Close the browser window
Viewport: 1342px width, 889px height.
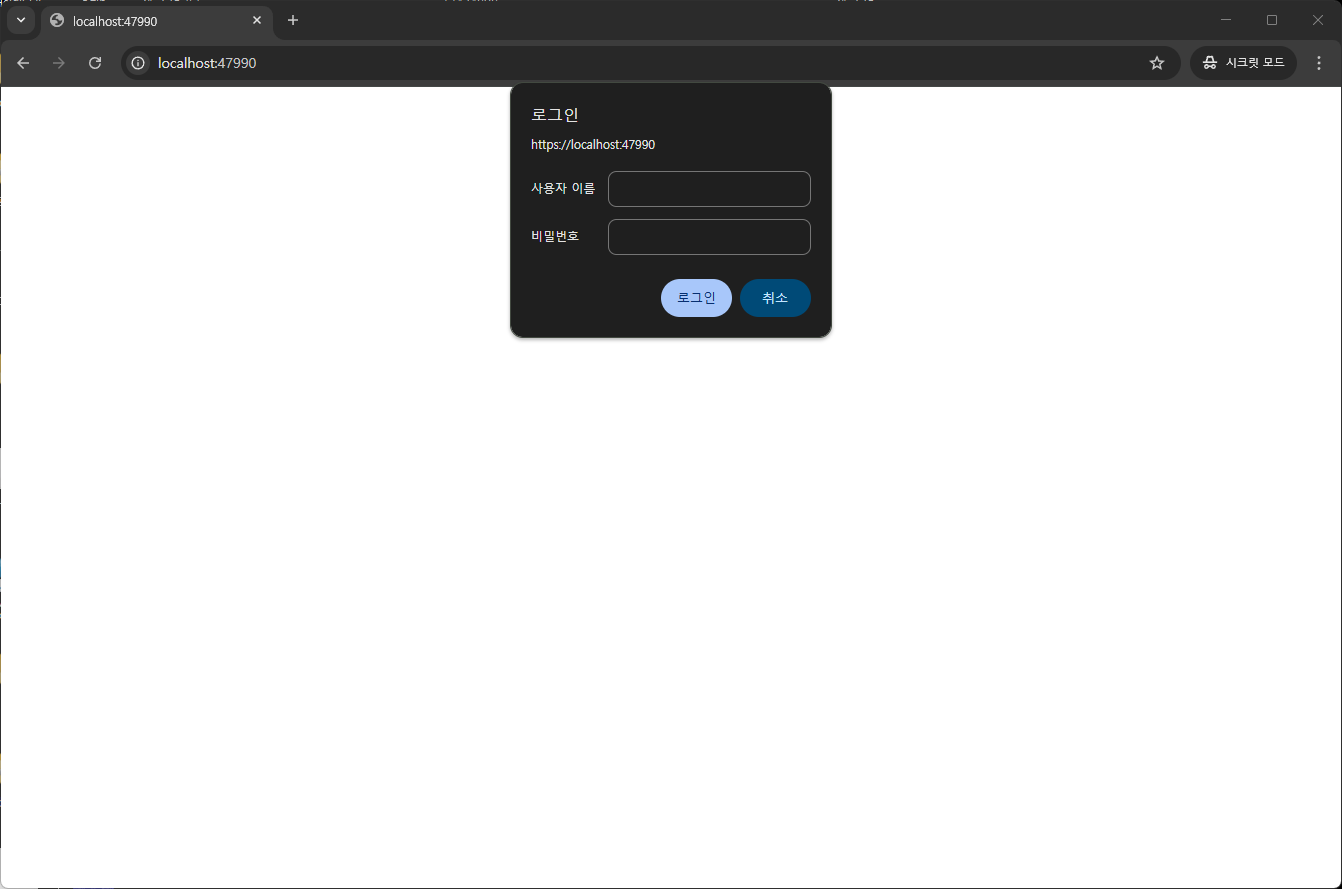1318,20
